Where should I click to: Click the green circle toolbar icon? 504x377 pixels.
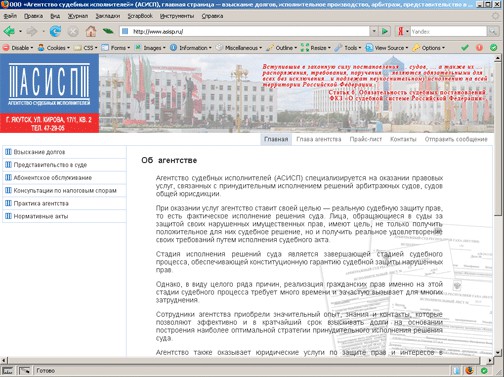pyautogui.click(x=494, y=48)
